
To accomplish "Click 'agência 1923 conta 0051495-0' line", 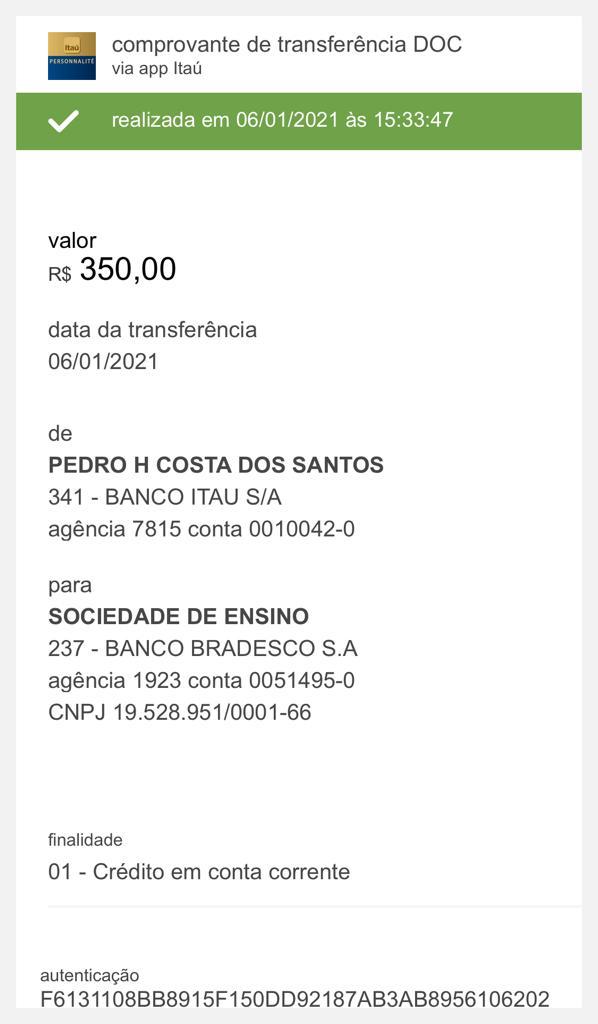I will [202, 680].
